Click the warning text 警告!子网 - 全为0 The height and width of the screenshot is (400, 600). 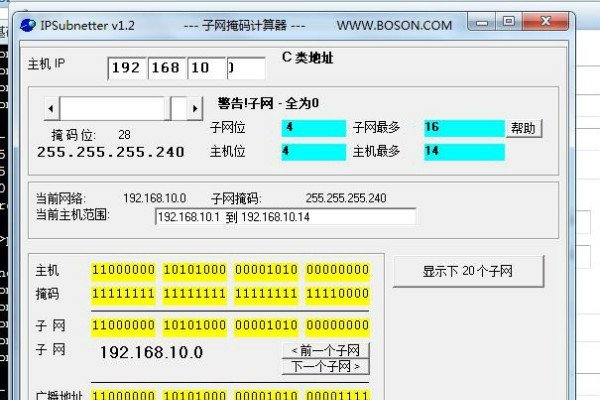268,103
